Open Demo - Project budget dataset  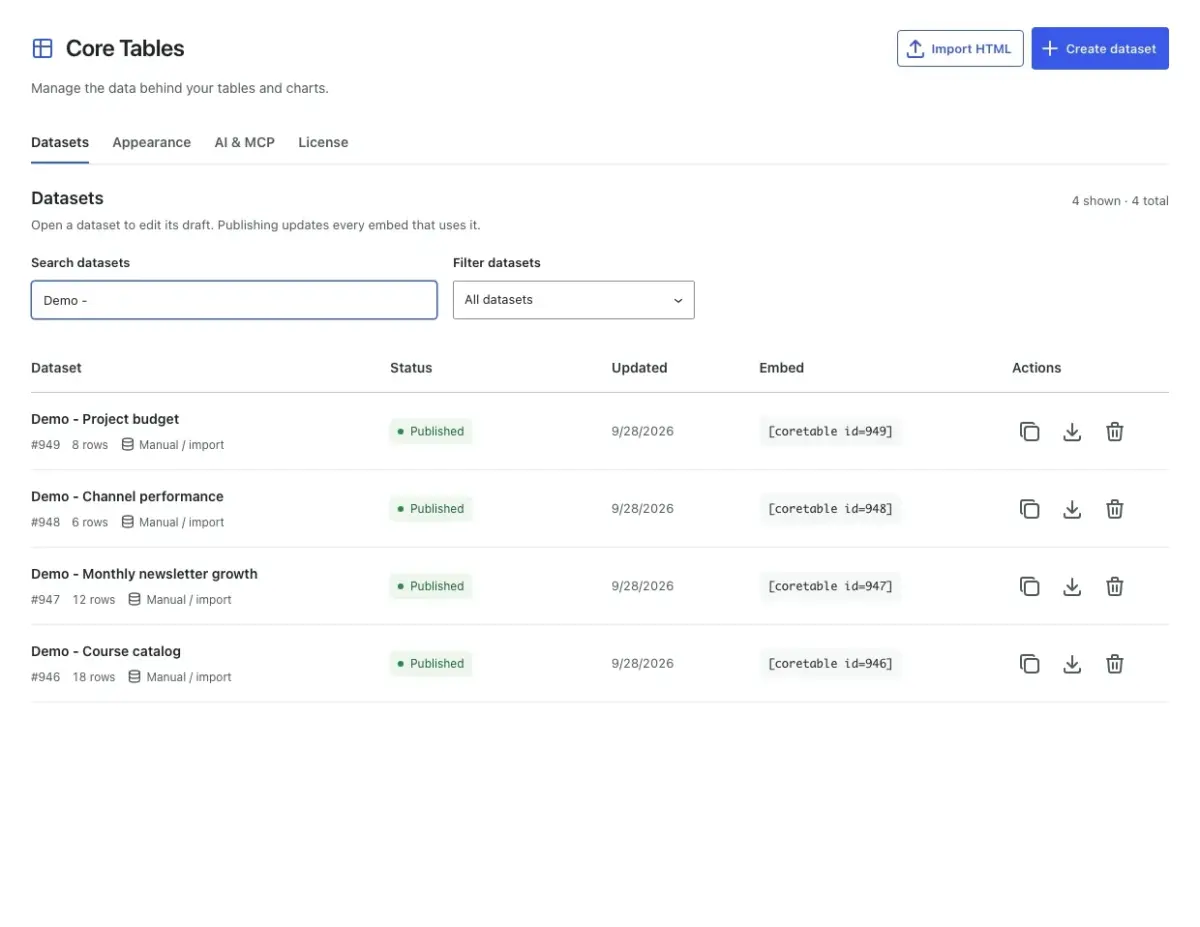click(x=105, y=419)
